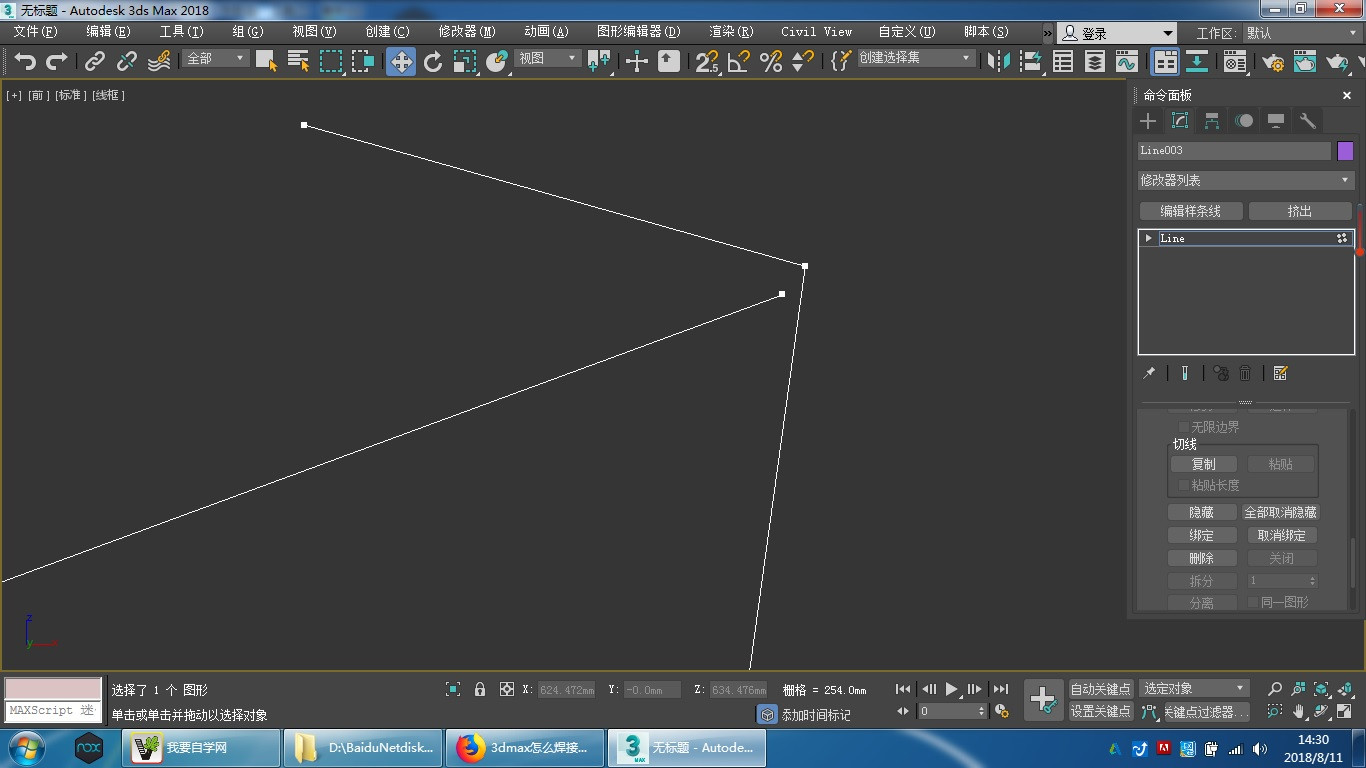The width and height of the screenshot is (1366, 768).
Task: Go to end frame button
Action: [x=1001, y=689]
